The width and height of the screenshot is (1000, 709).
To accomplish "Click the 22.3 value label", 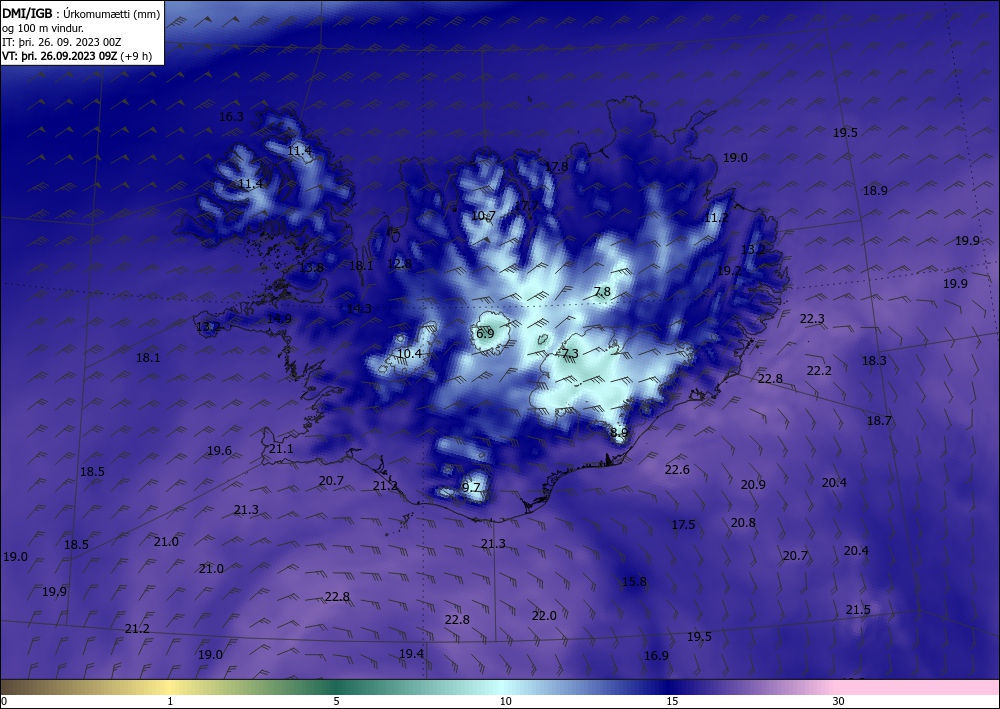I will coord(812,319).
